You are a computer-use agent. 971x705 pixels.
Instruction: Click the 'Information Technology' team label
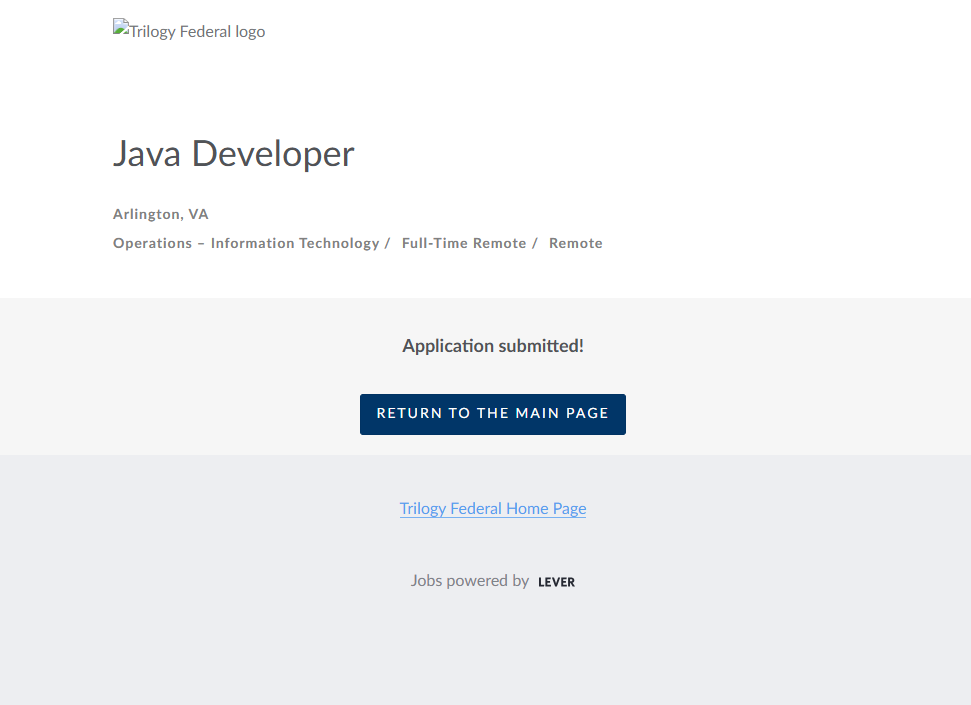[x=294, y=243]
